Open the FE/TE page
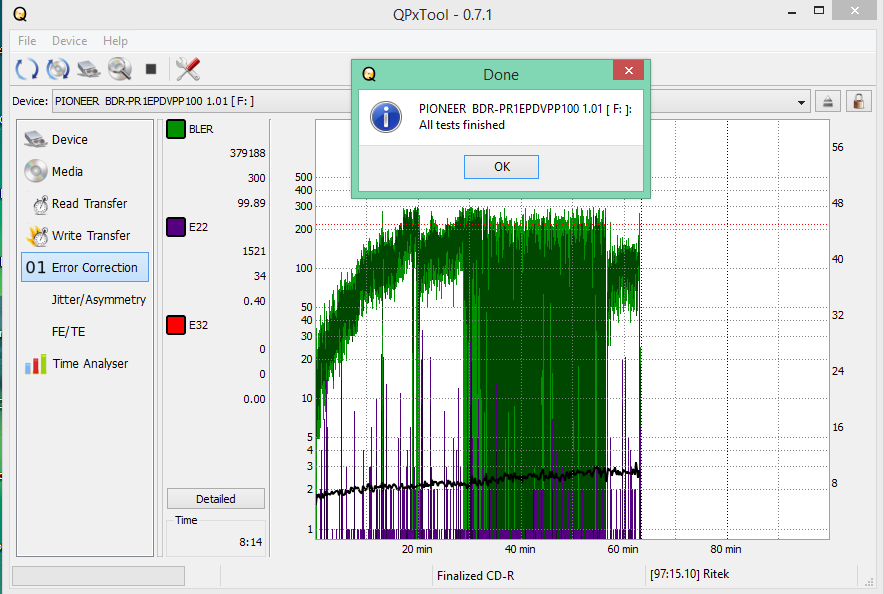884x594 pixels. pos(85,331)
